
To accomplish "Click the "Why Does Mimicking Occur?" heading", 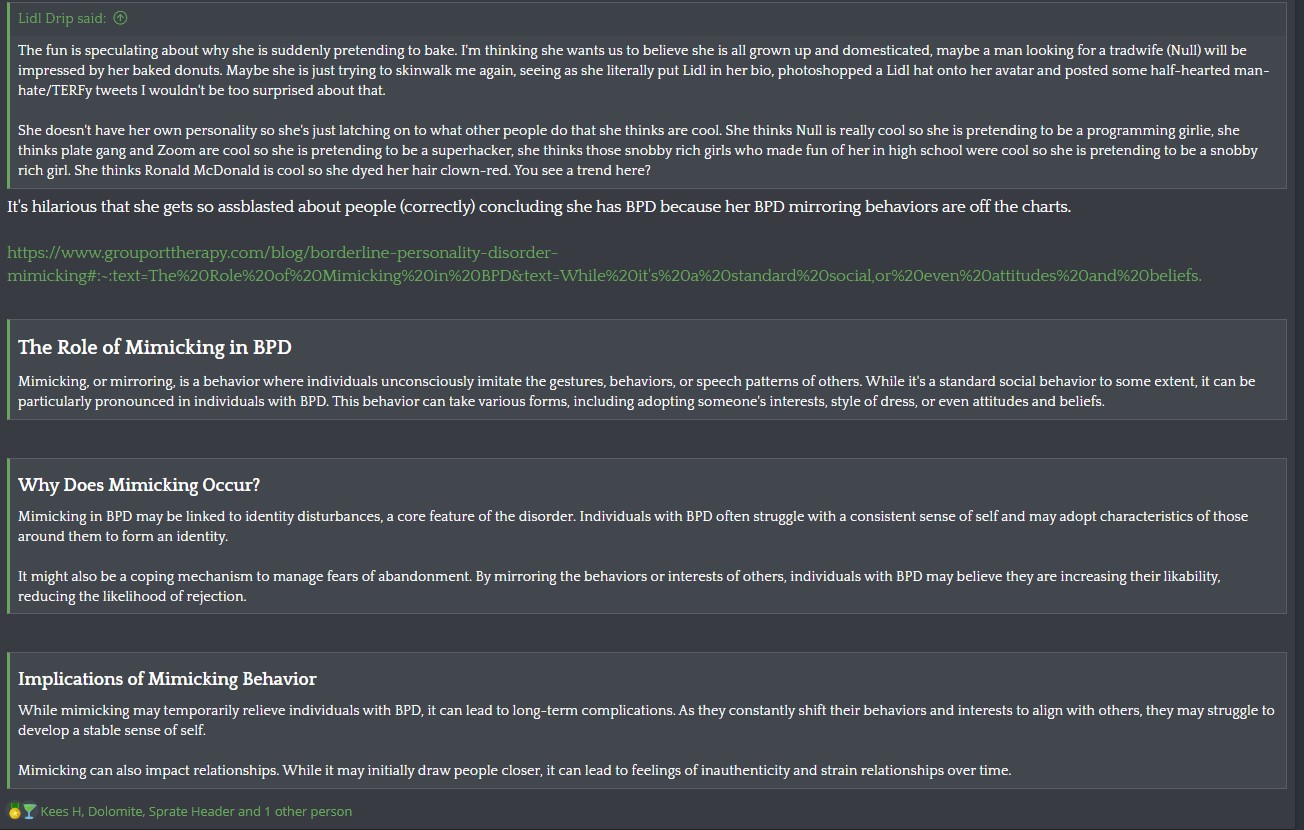I will (139, 485).
